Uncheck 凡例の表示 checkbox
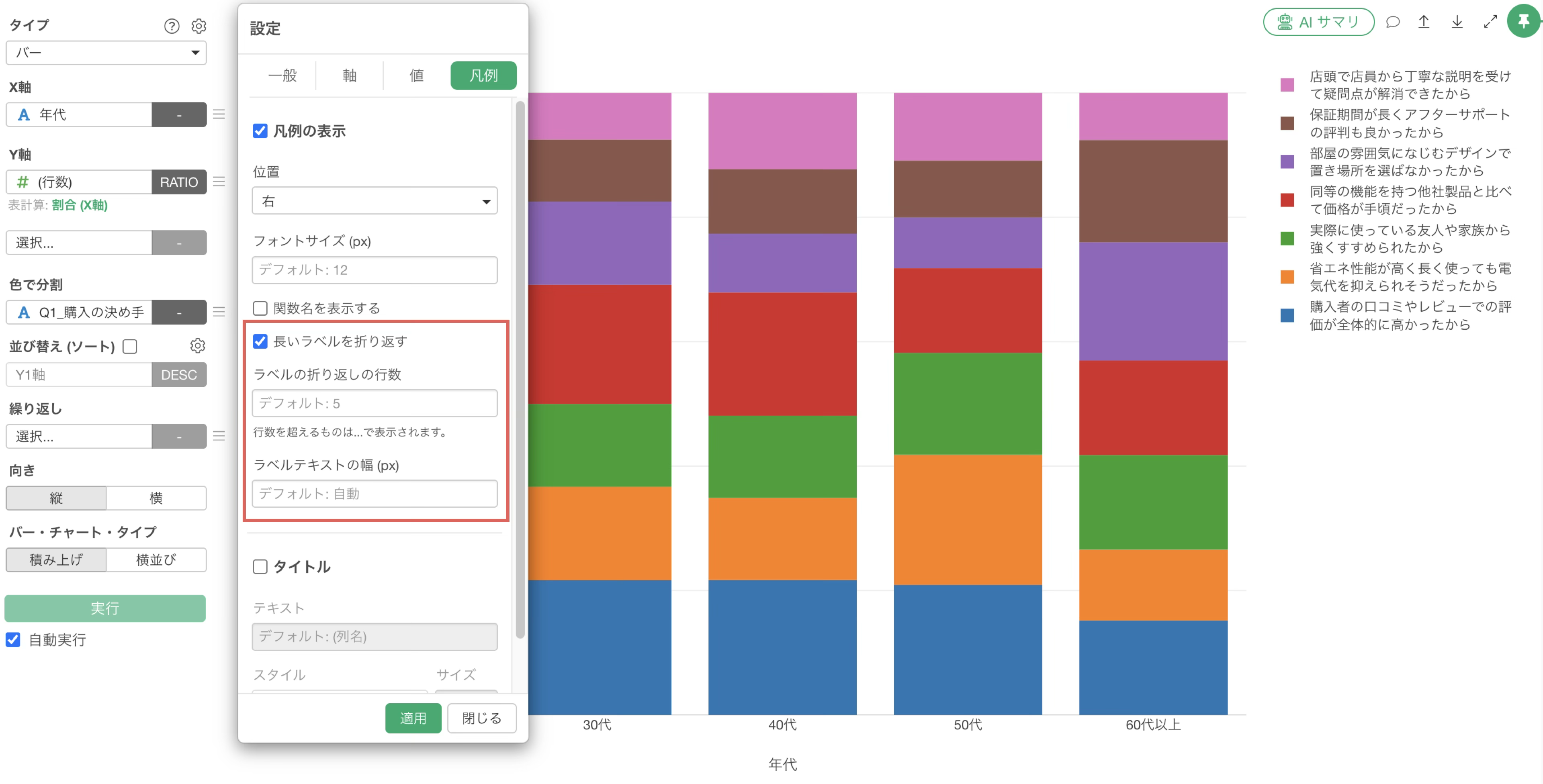 click(x=259, y=131)
